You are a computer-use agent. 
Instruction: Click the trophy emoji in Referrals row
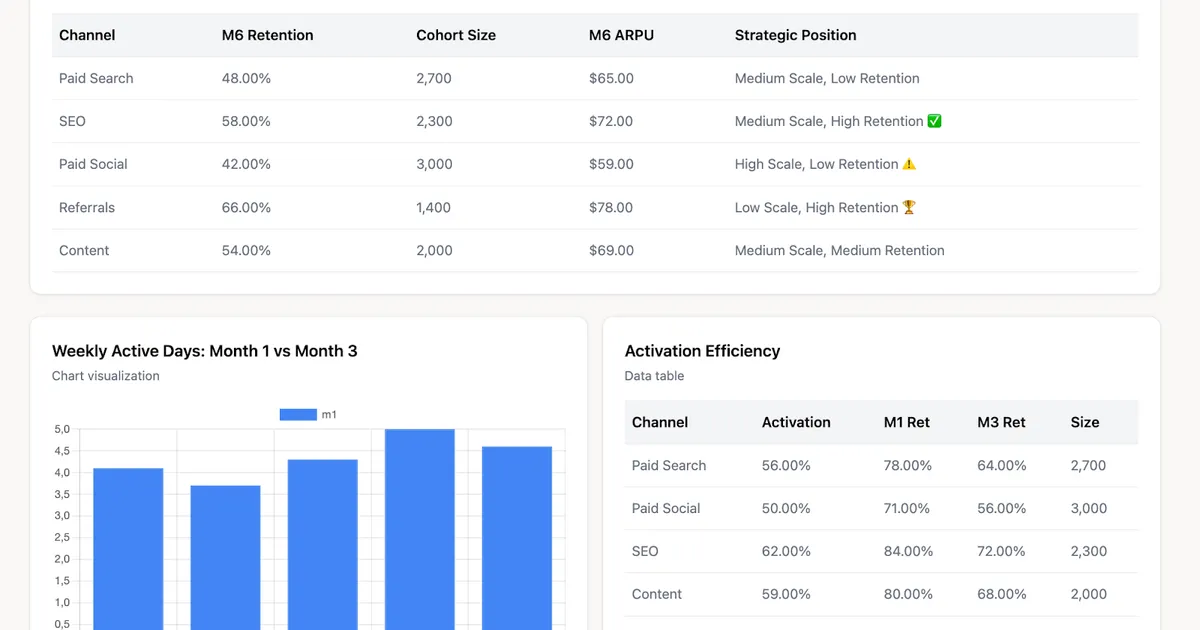coord(909,207)
